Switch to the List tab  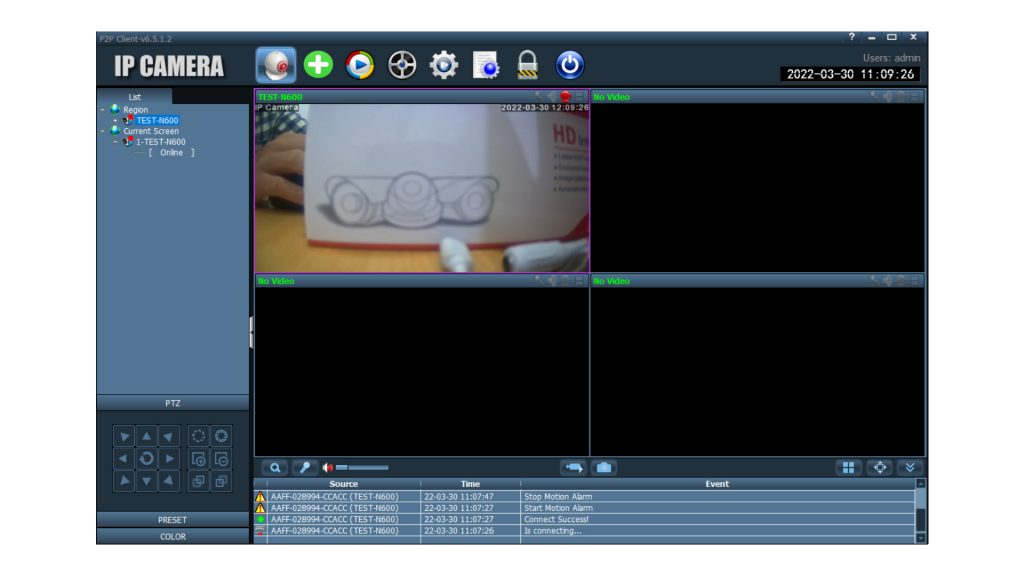tap(135, 97)
